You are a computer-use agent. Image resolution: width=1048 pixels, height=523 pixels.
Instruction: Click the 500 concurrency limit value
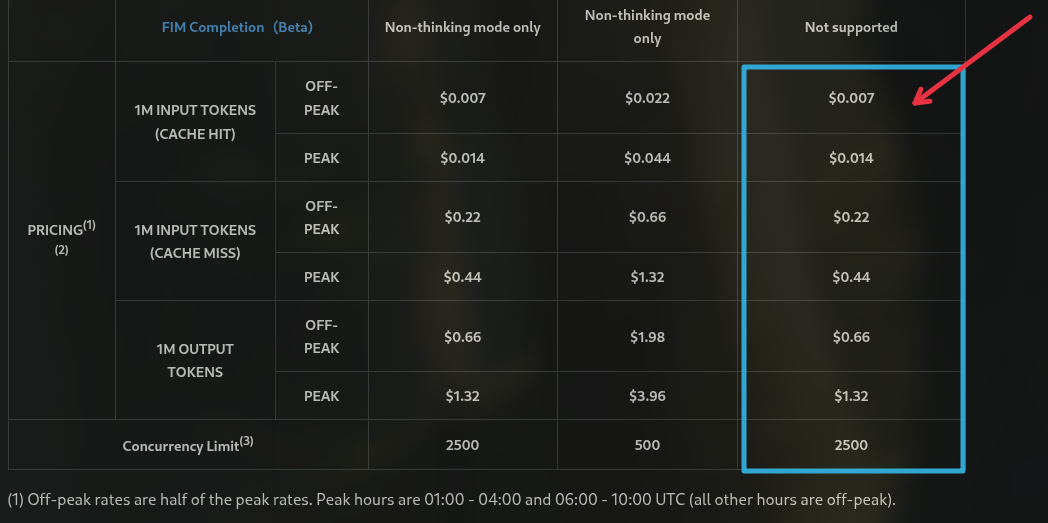647,445
